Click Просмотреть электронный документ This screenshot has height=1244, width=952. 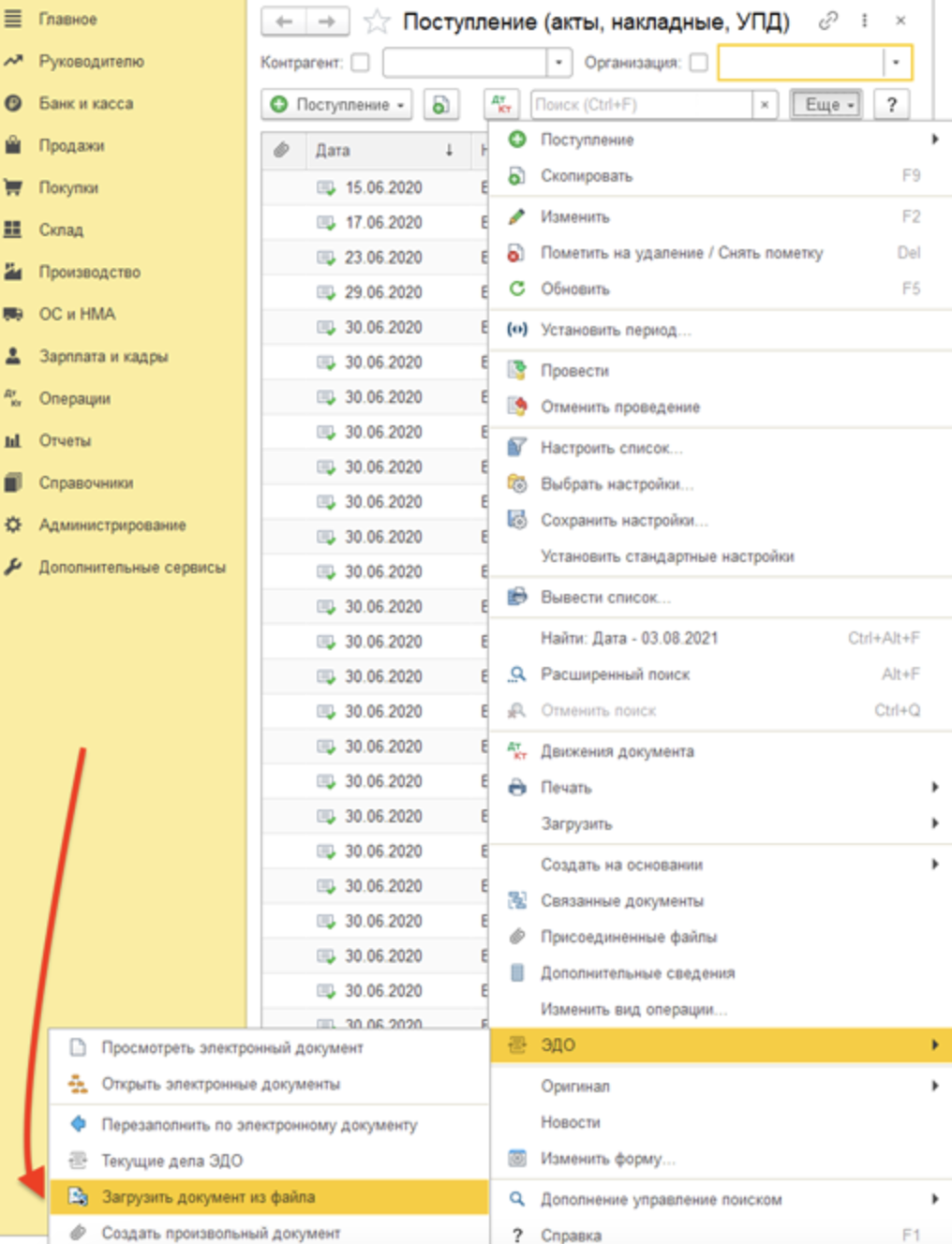[270, 1048]
